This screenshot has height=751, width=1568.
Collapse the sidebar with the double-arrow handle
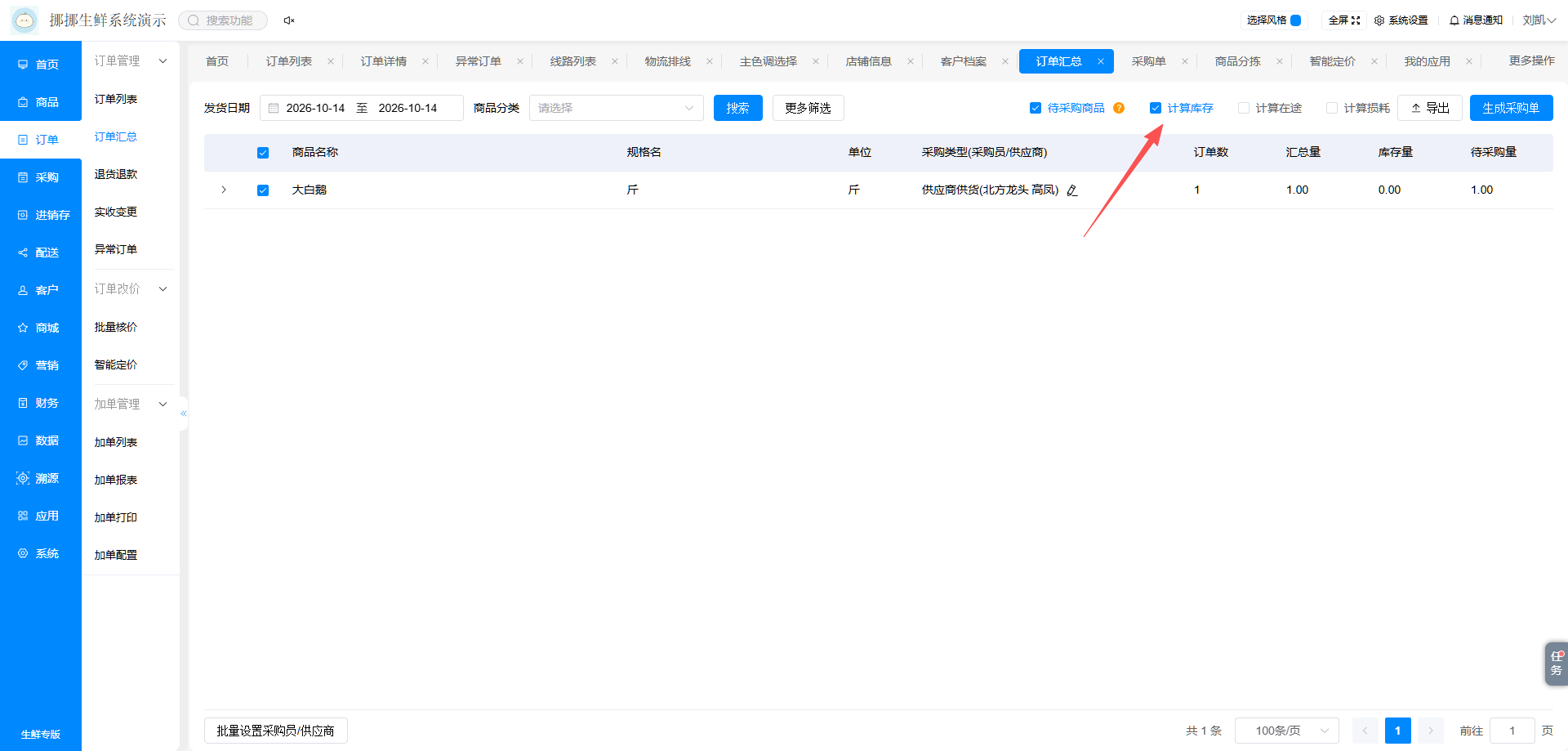(x=184, y=413)
